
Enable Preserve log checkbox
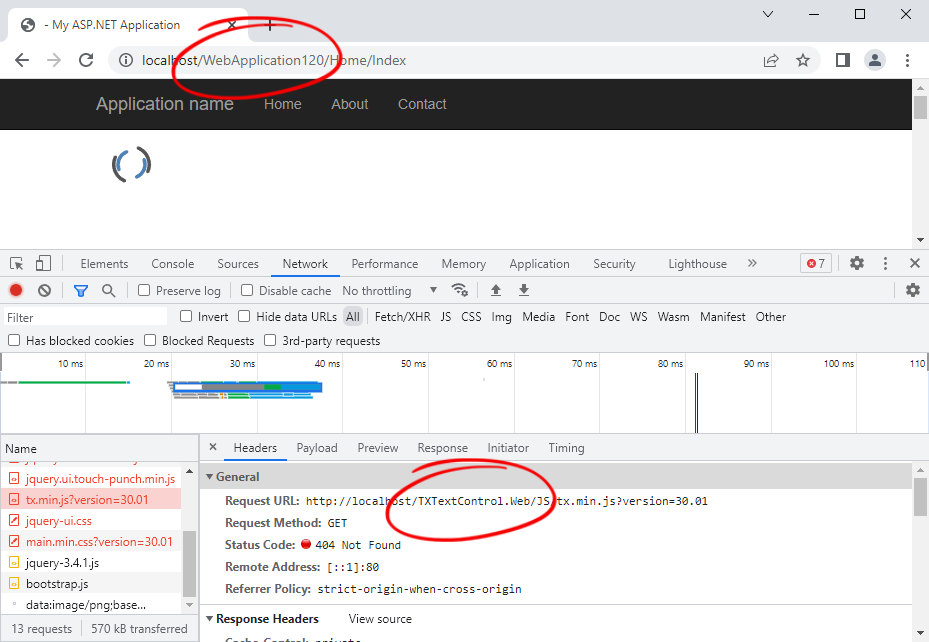tap(144, 290)
